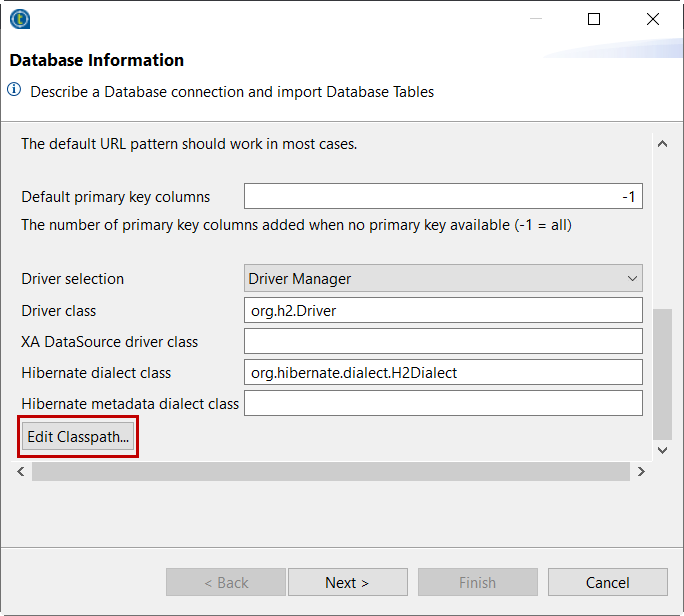Click the vertical scrollbar thumb
684x616 pixels.
[x=662, y=374]
